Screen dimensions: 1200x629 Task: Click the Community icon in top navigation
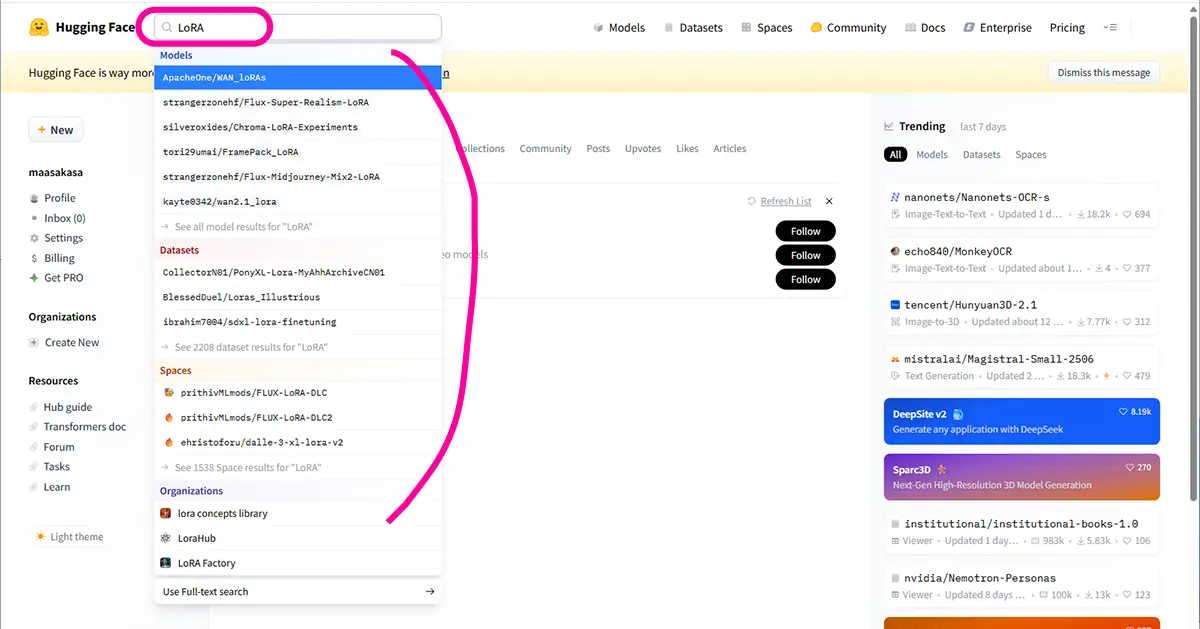point(816,28)
